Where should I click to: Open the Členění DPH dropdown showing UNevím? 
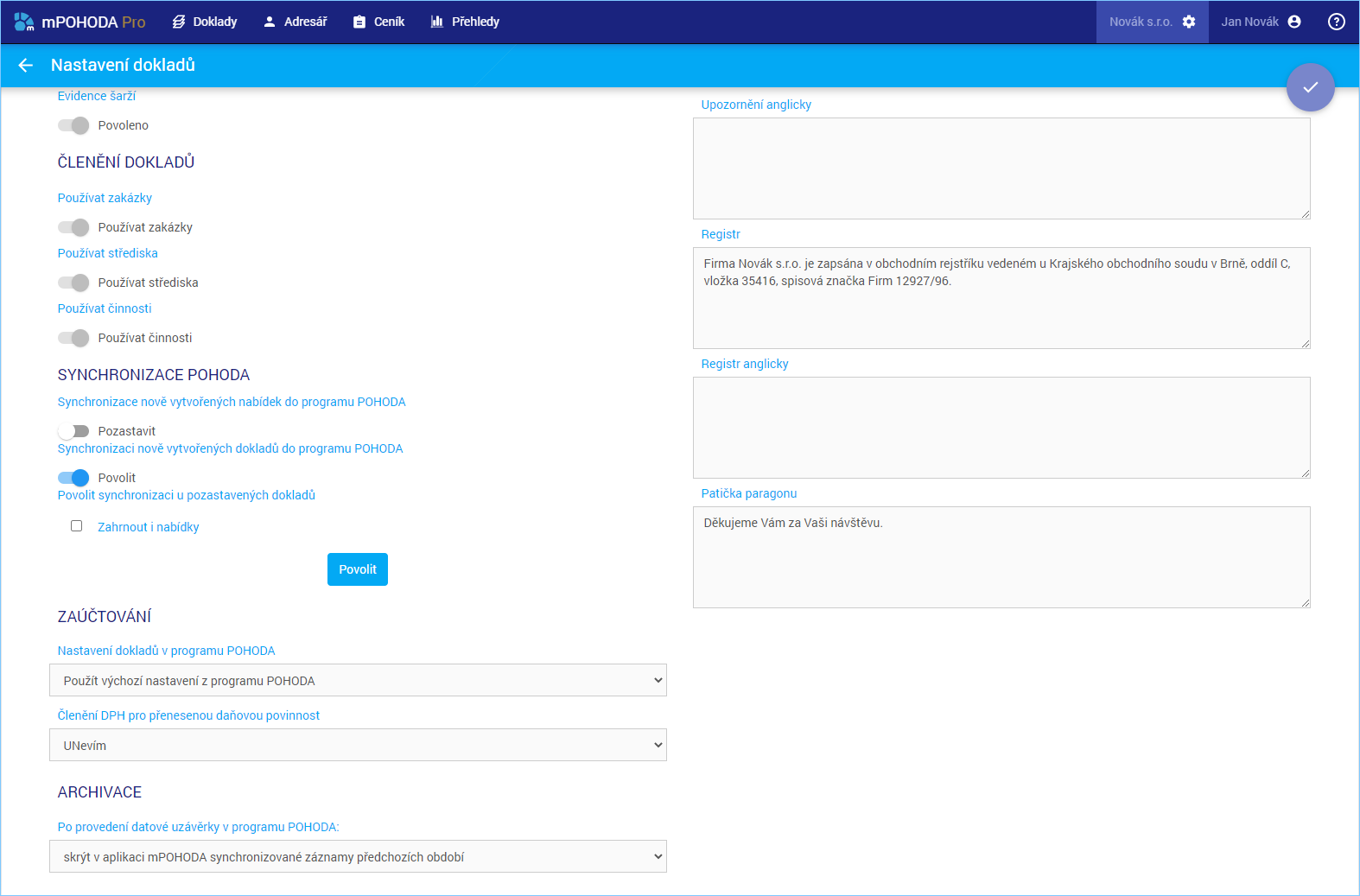coord(358,745)
